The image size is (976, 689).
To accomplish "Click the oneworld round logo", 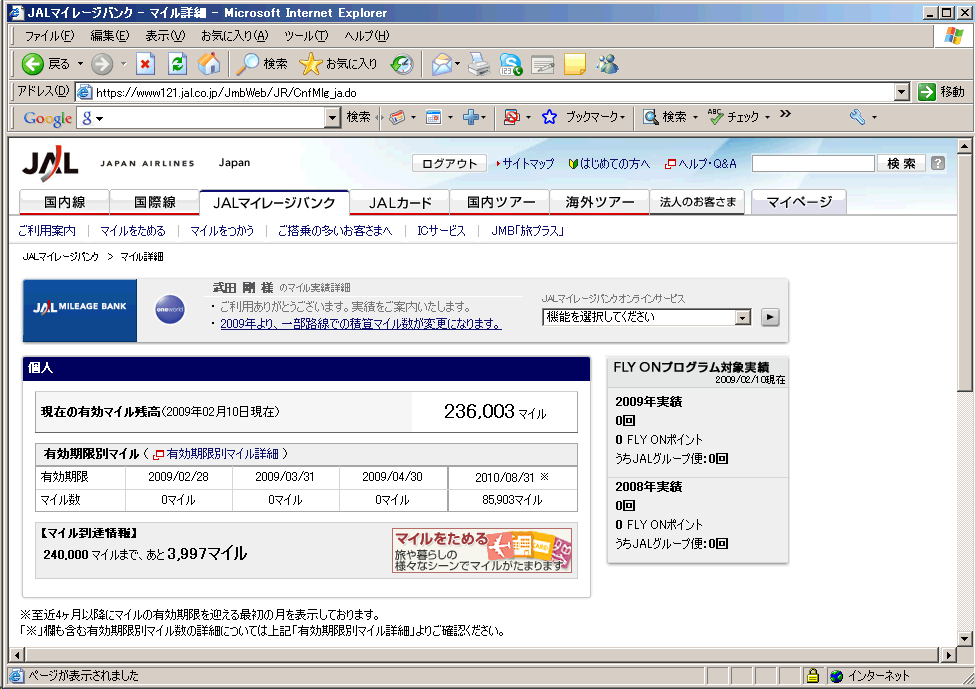I will point(170,309).
